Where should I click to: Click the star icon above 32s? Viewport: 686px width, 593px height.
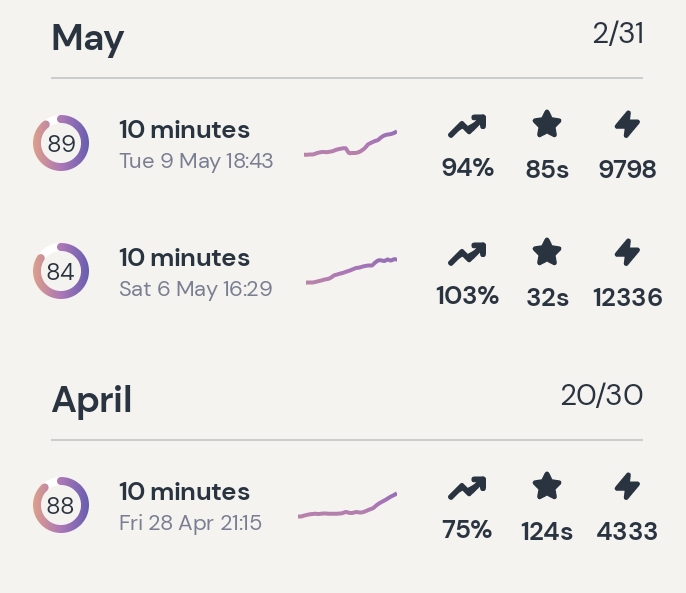click(x=547, y=253)
